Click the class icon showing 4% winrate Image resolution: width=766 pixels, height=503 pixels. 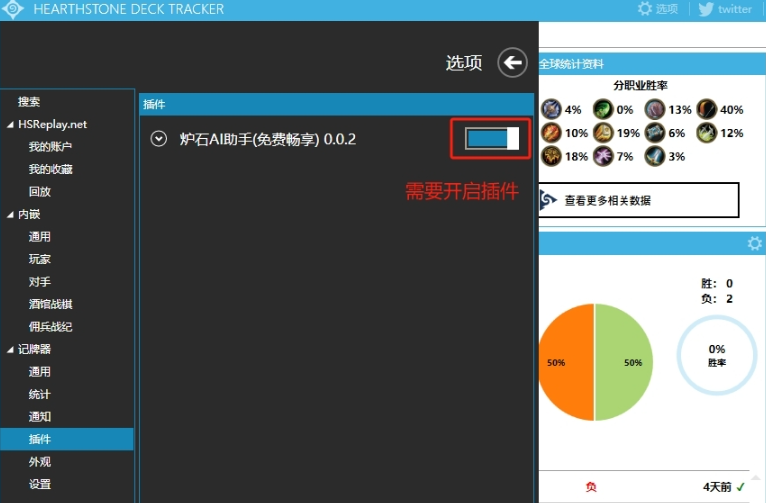click(x=551, y=109)
